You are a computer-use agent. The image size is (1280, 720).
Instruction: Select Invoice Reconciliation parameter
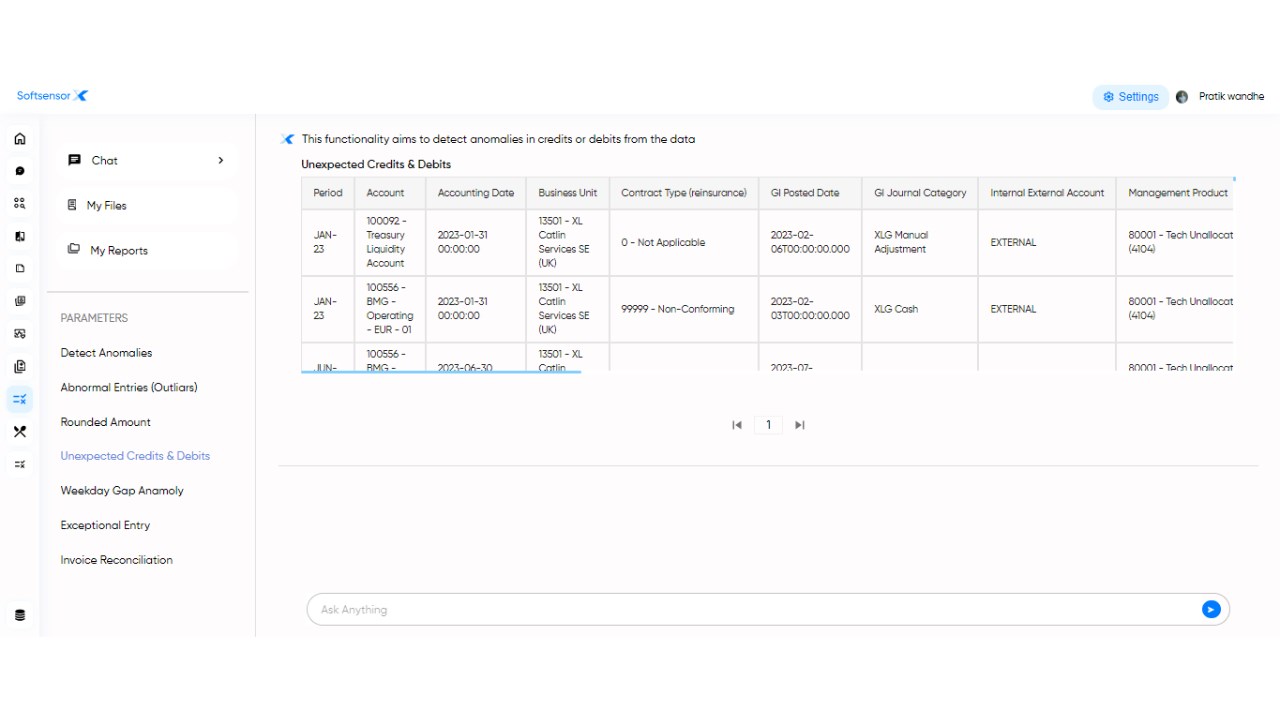pyautogui.click(x=116, y=560)
